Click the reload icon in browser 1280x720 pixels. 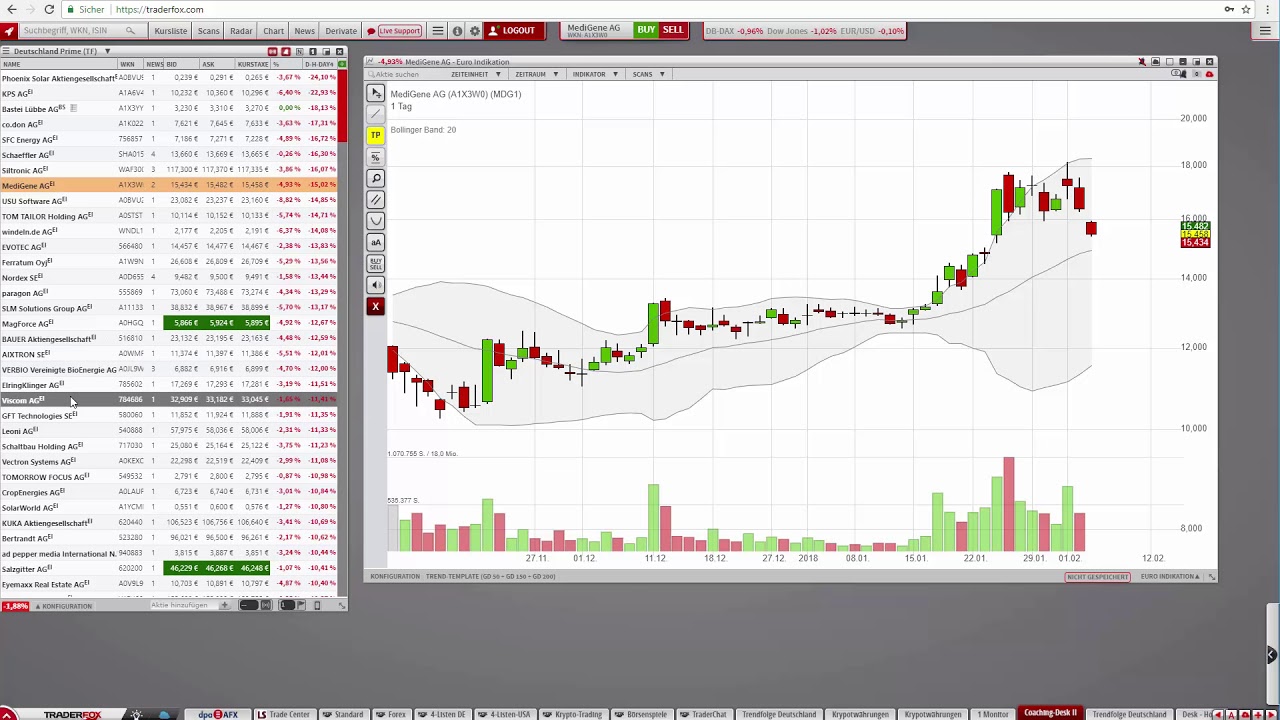[49, 9]
